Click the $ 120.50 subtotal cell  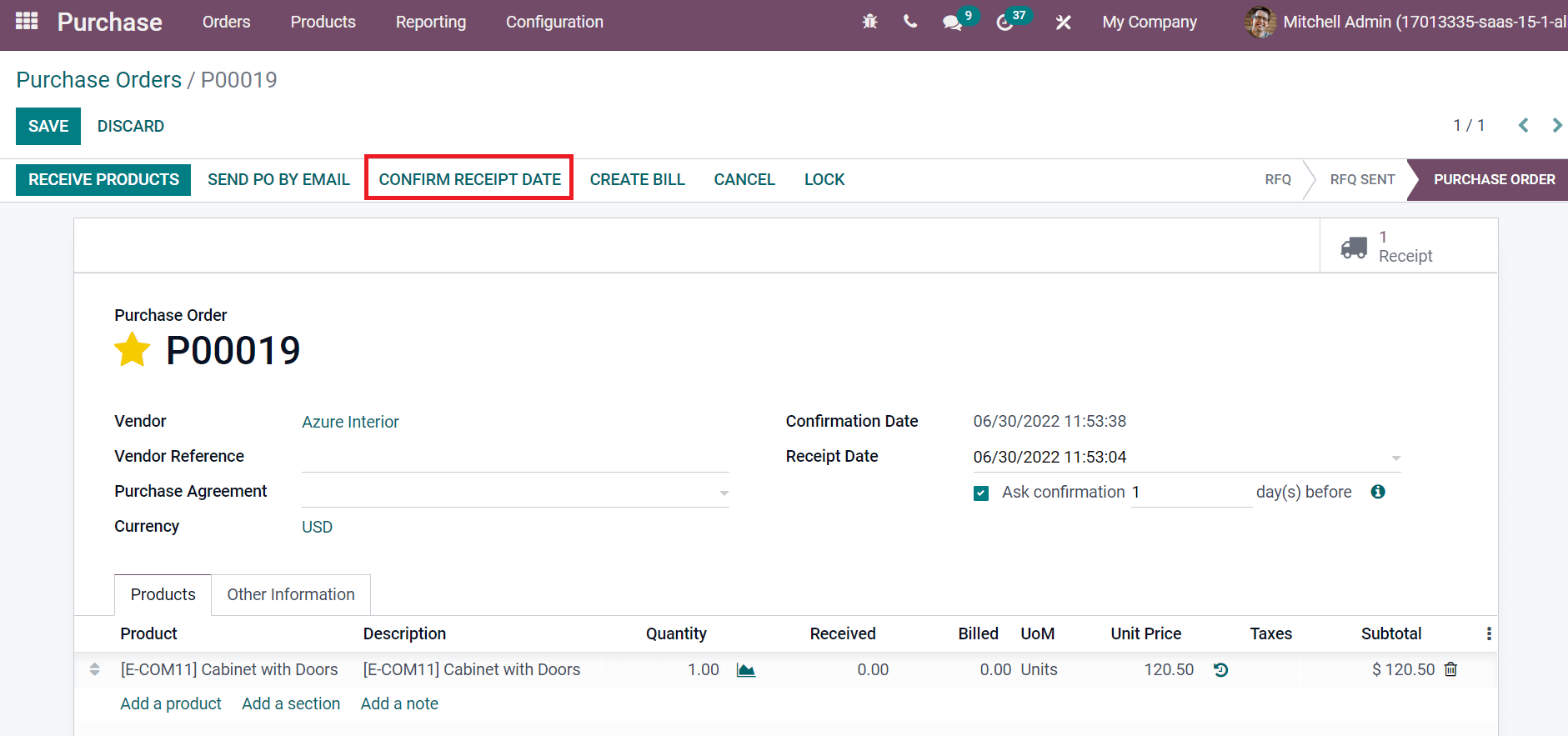(1404, 669)
